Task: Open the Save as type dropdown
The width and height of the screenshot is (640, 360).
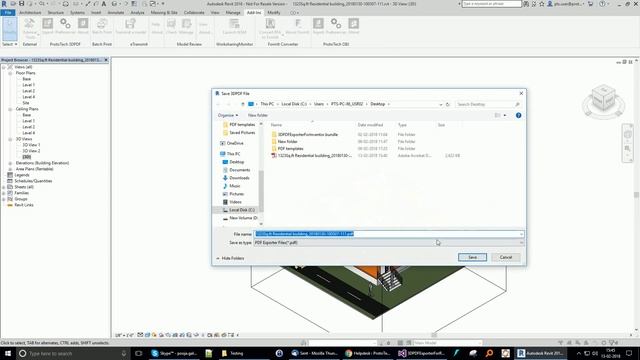Action: coord(389,243)
